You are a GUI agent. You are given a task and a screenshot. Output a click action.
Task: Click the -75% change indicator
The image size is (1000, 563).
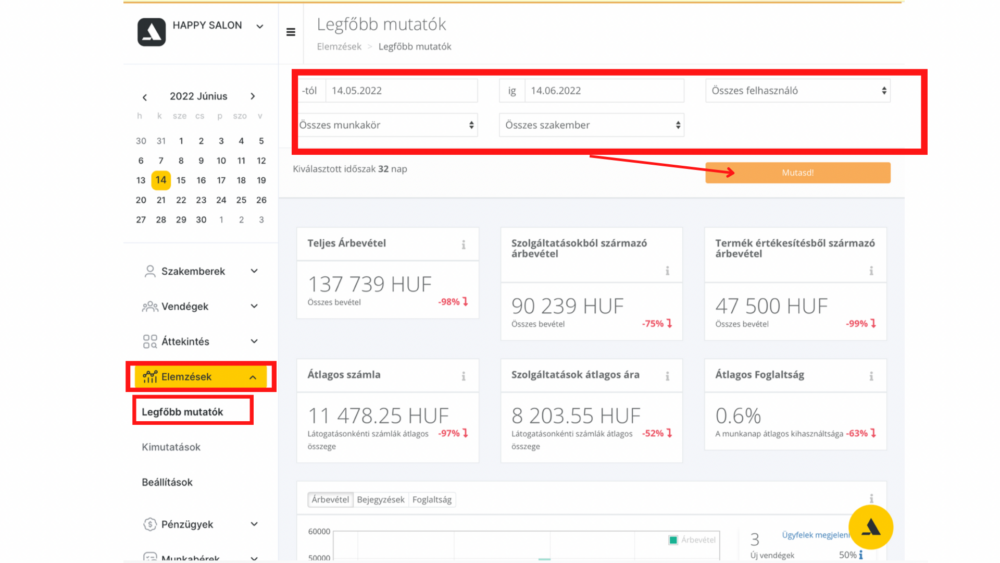pos(657,324)
